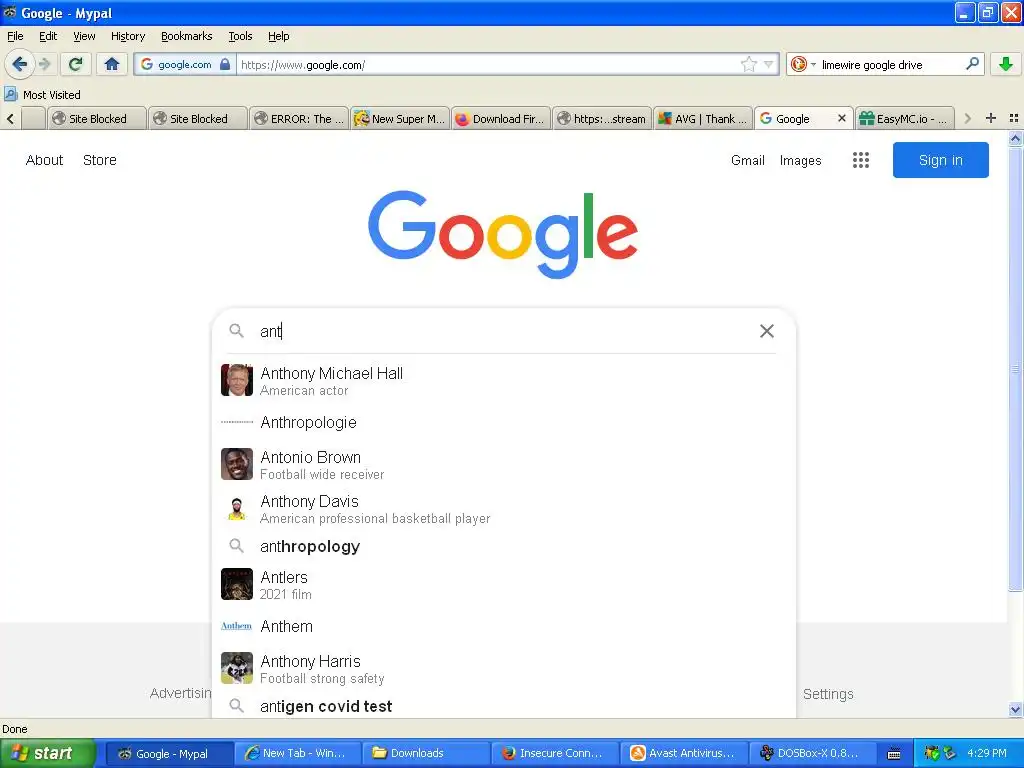Click the page vertical scrollbar
1024x768 pixels.
coord(1015,369)
